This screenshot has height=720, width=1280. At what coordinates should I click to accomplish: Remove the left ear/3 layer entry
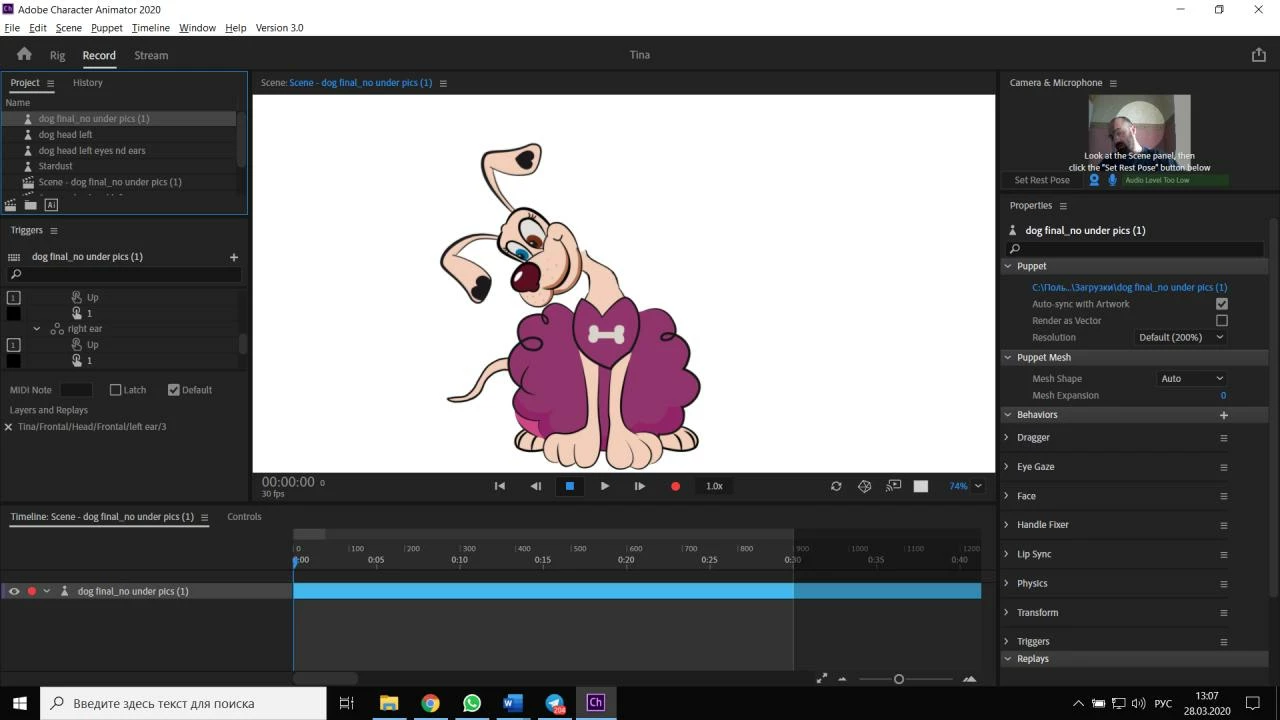(x=8, y=427)
